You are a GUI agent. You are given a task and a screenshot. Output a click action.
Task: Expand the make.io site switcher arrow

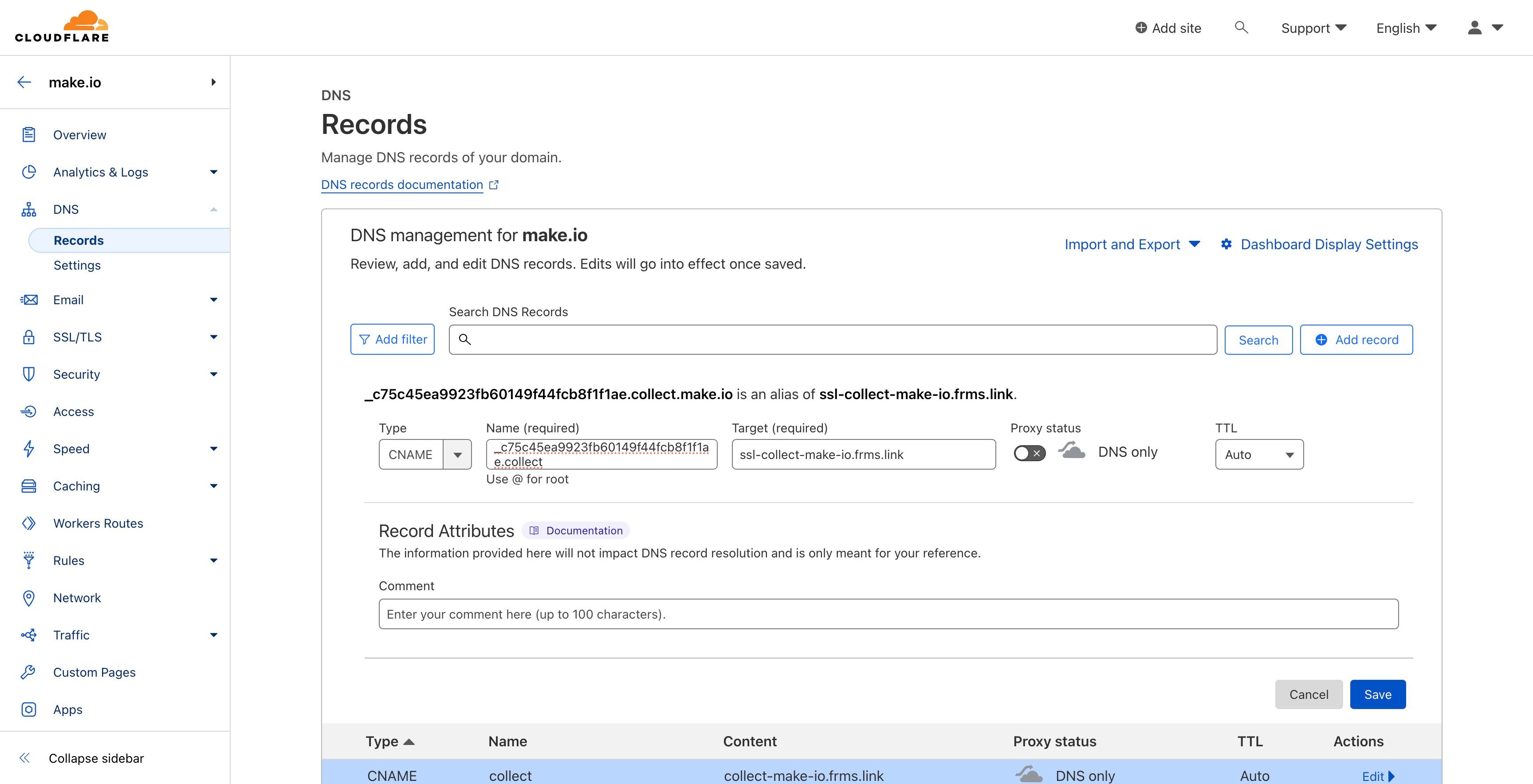214,82
